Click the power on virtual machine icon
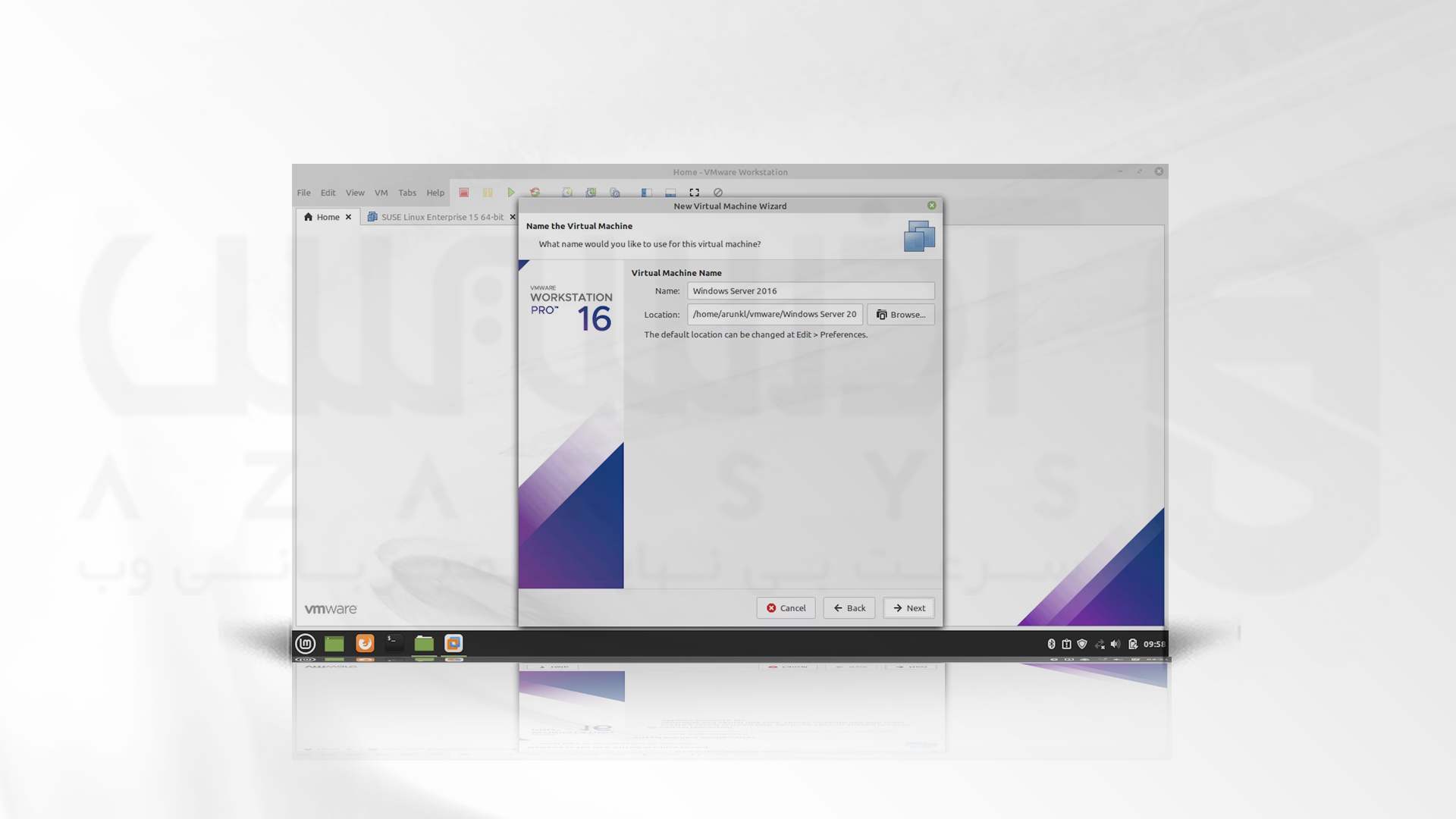This screenshot has width=1456, height=819. point(511,192)
